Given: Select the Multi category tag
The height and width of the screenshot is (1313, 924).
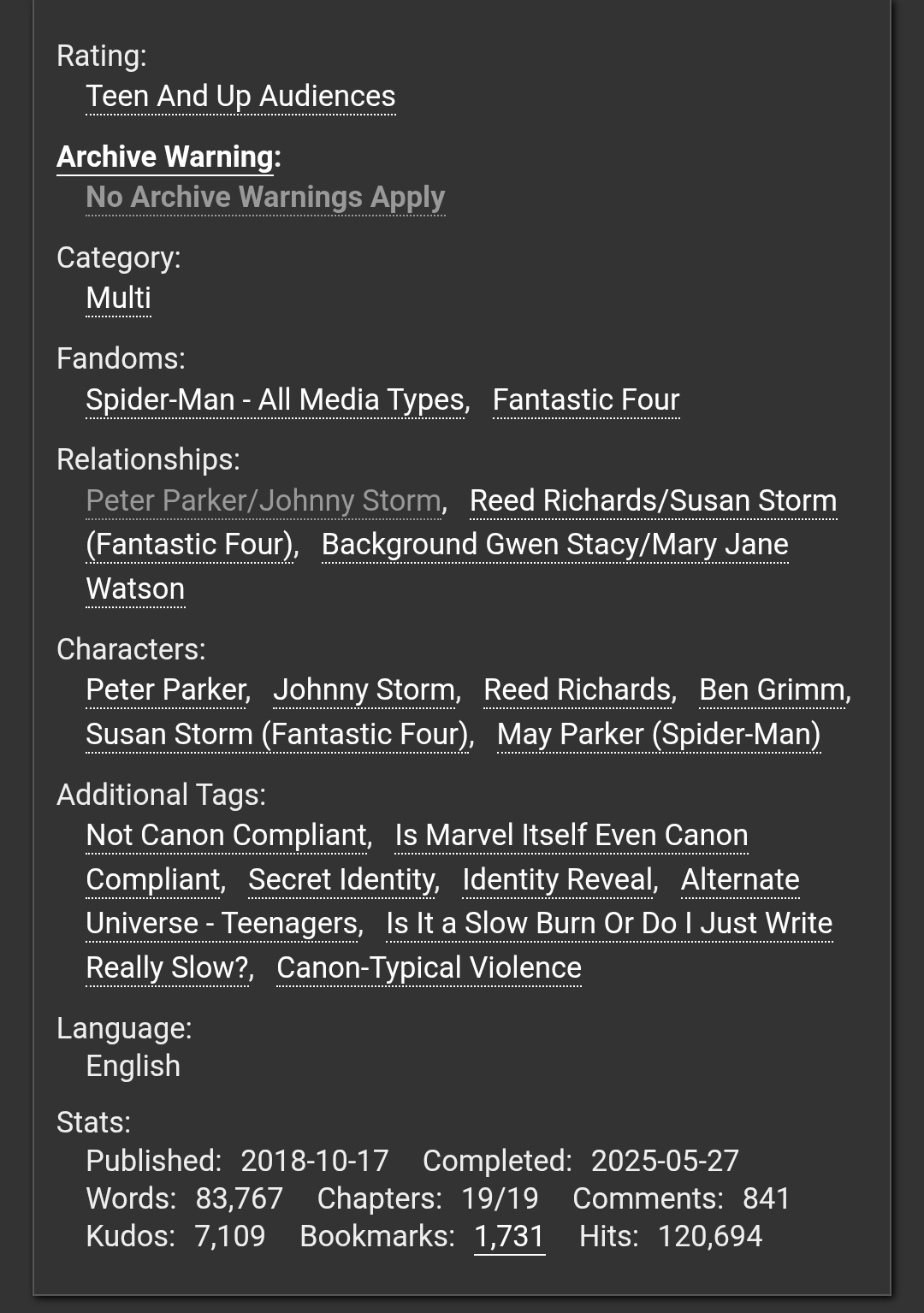Looking at the screenshot, I should [x=118, y=299].
